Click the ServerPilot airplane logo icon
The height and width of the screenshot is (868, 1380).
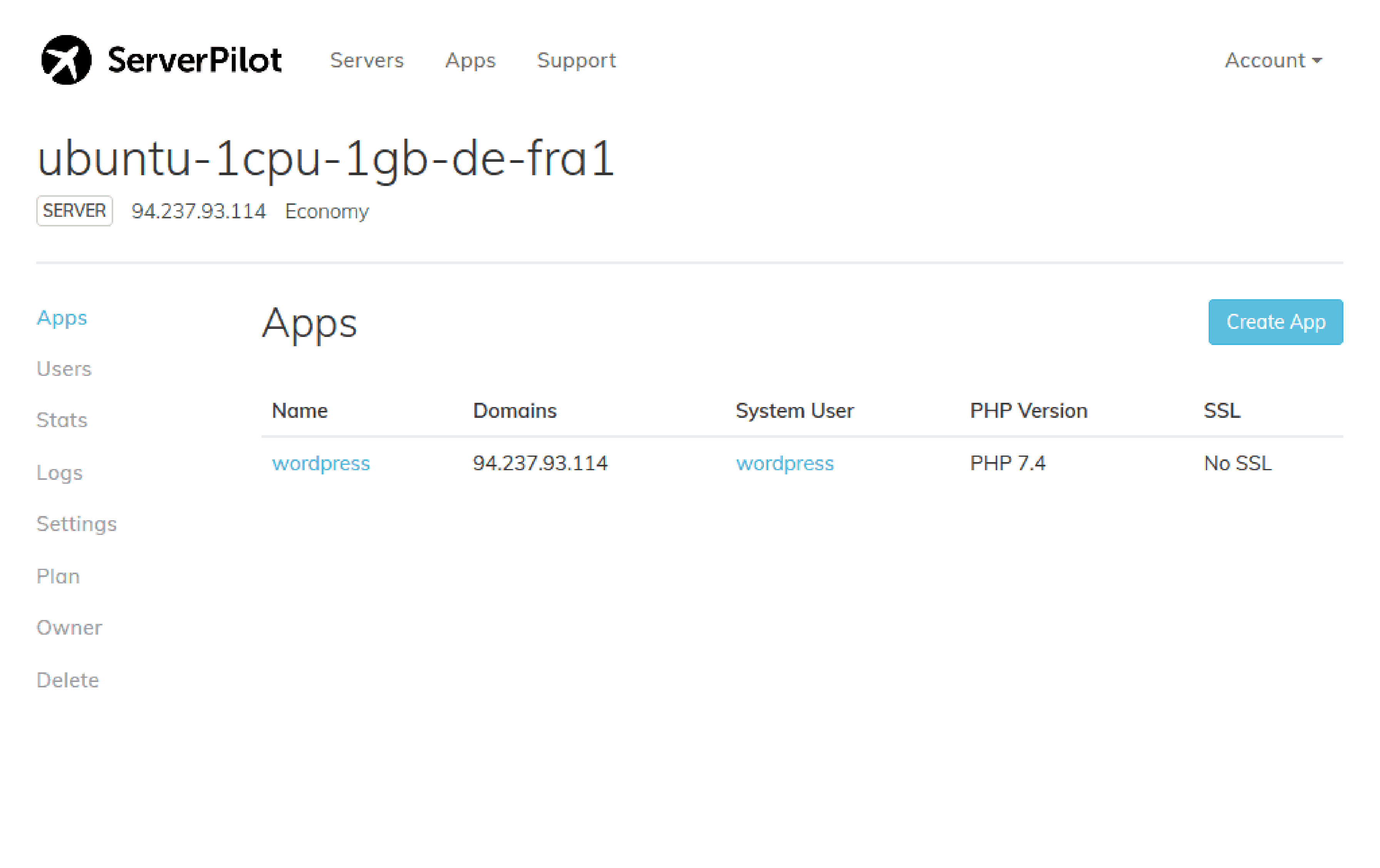click(66, 60)
